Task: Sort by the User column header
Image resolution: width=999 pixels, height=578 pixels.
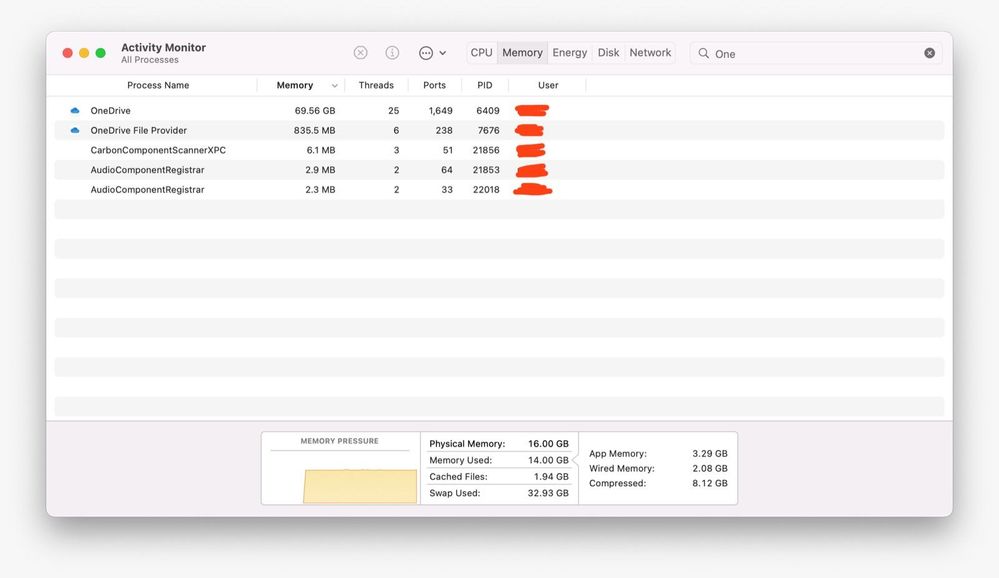Action: pos(548,85)
